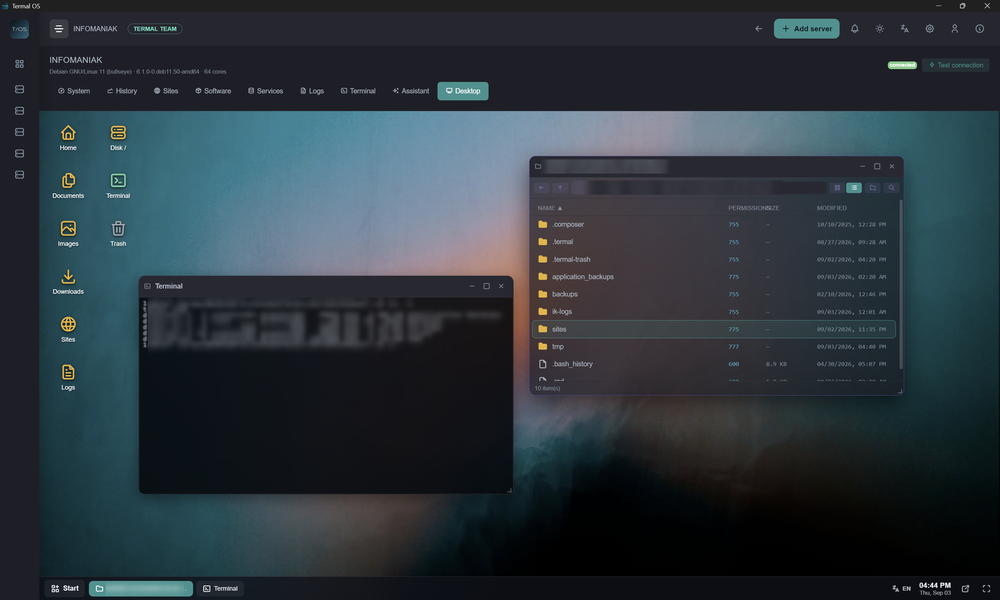
Task: Click the T/OS logo in sidebar
Action: [x=20, y=29]
